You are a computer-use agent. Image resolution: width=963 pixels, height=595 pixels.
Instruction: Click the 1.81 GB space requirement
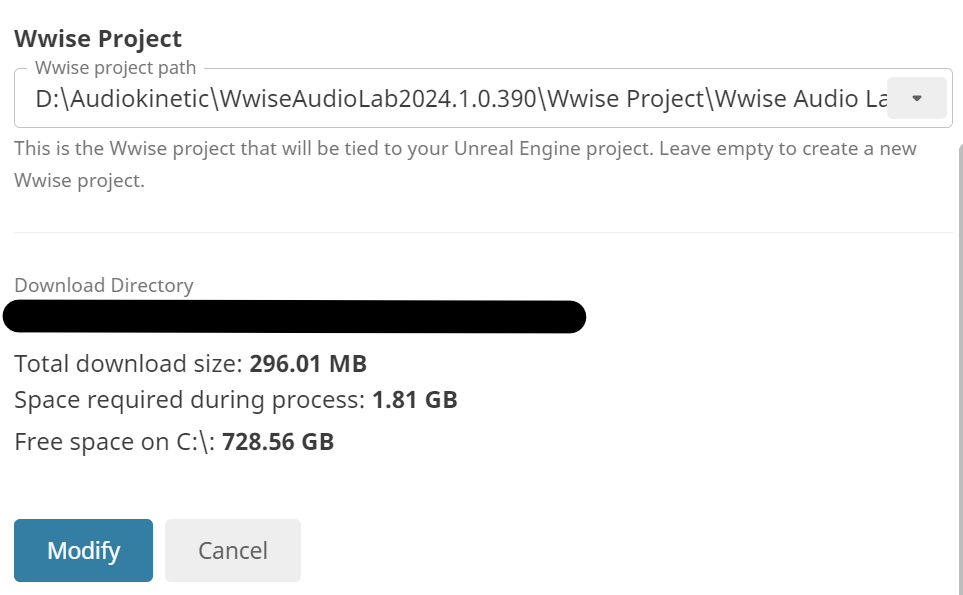(414, 399)
